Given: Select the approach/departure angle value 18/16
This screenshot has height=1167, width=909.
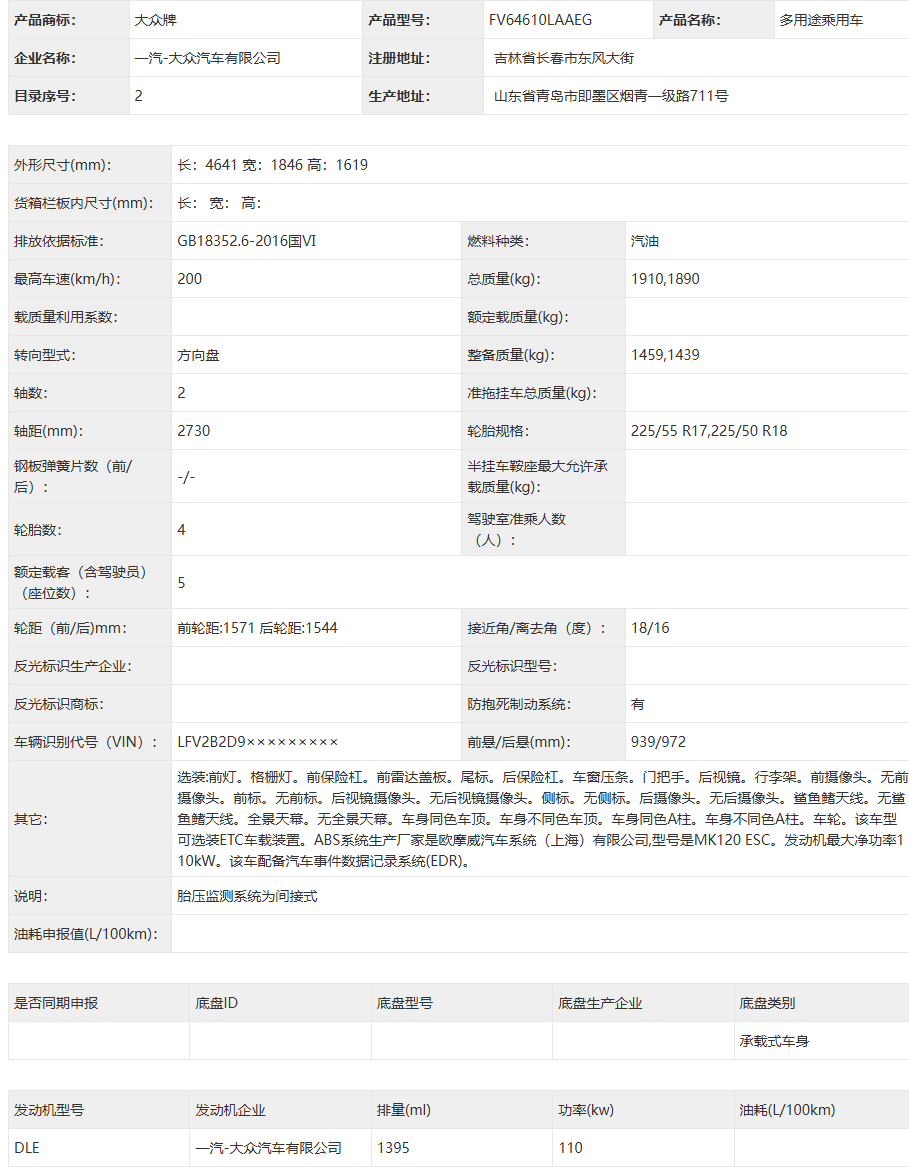Looking at the screenshot, I should [650, 628].
